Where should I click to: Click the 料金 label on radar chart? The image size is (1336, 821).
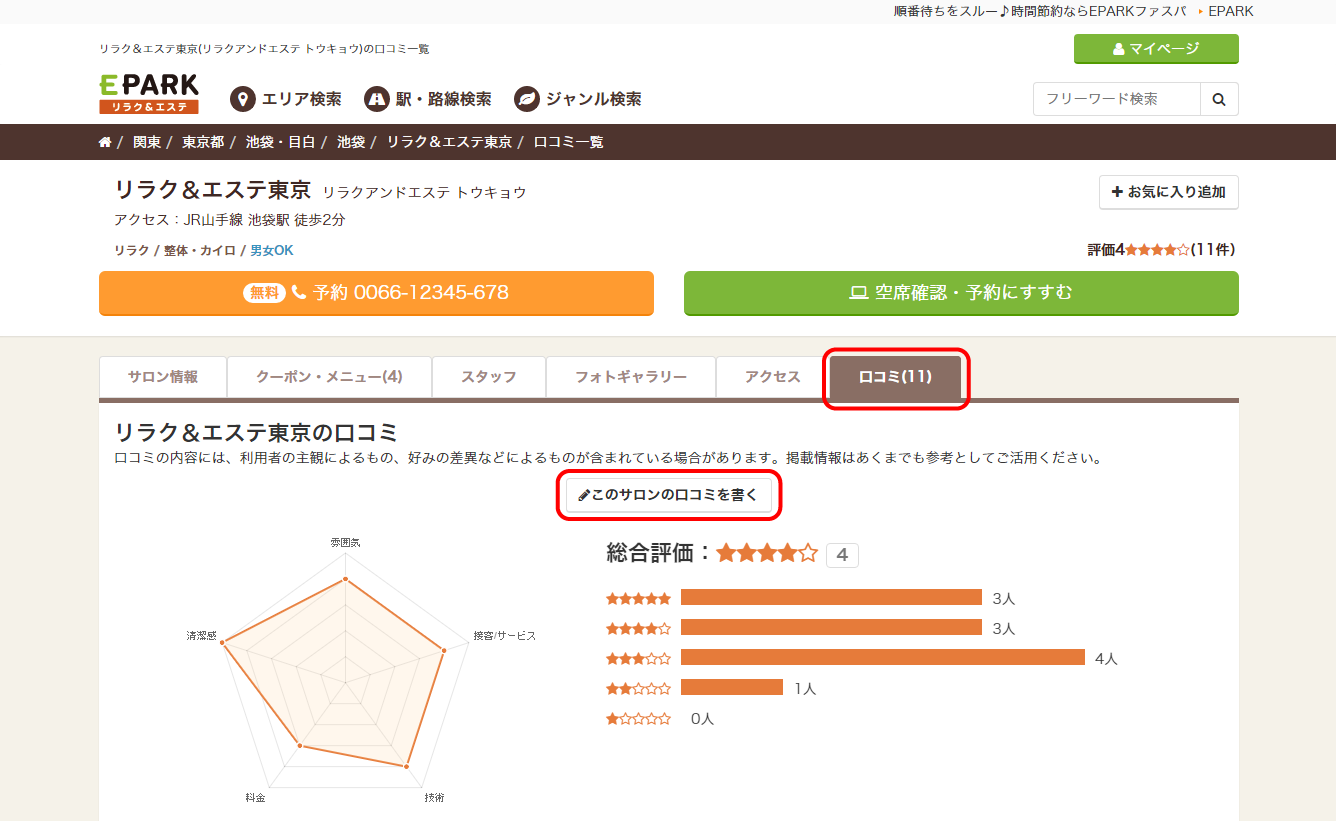click(255, 798)
